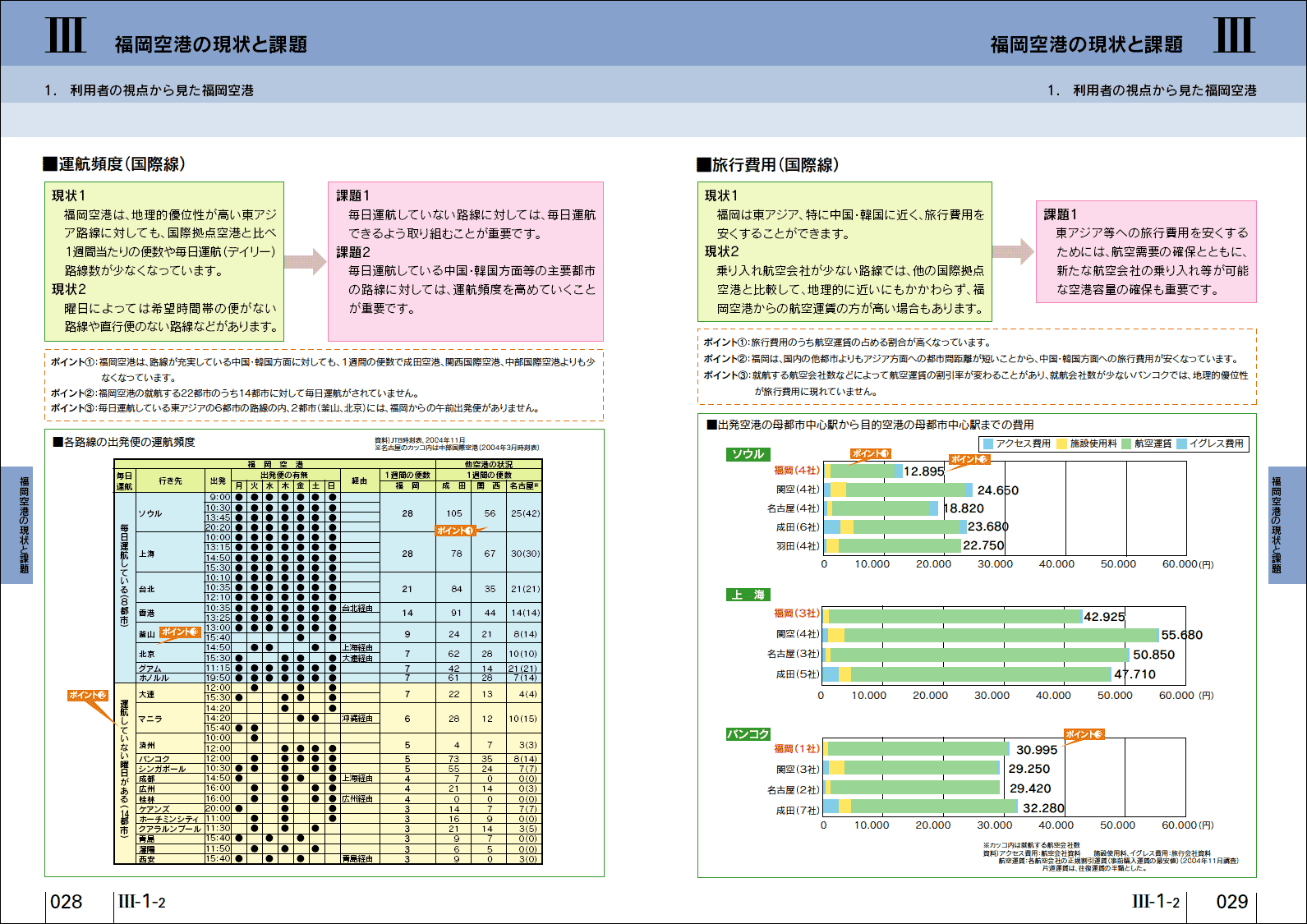Click the 沖縄経由 cell in the マニラ row

click(358, 719)
